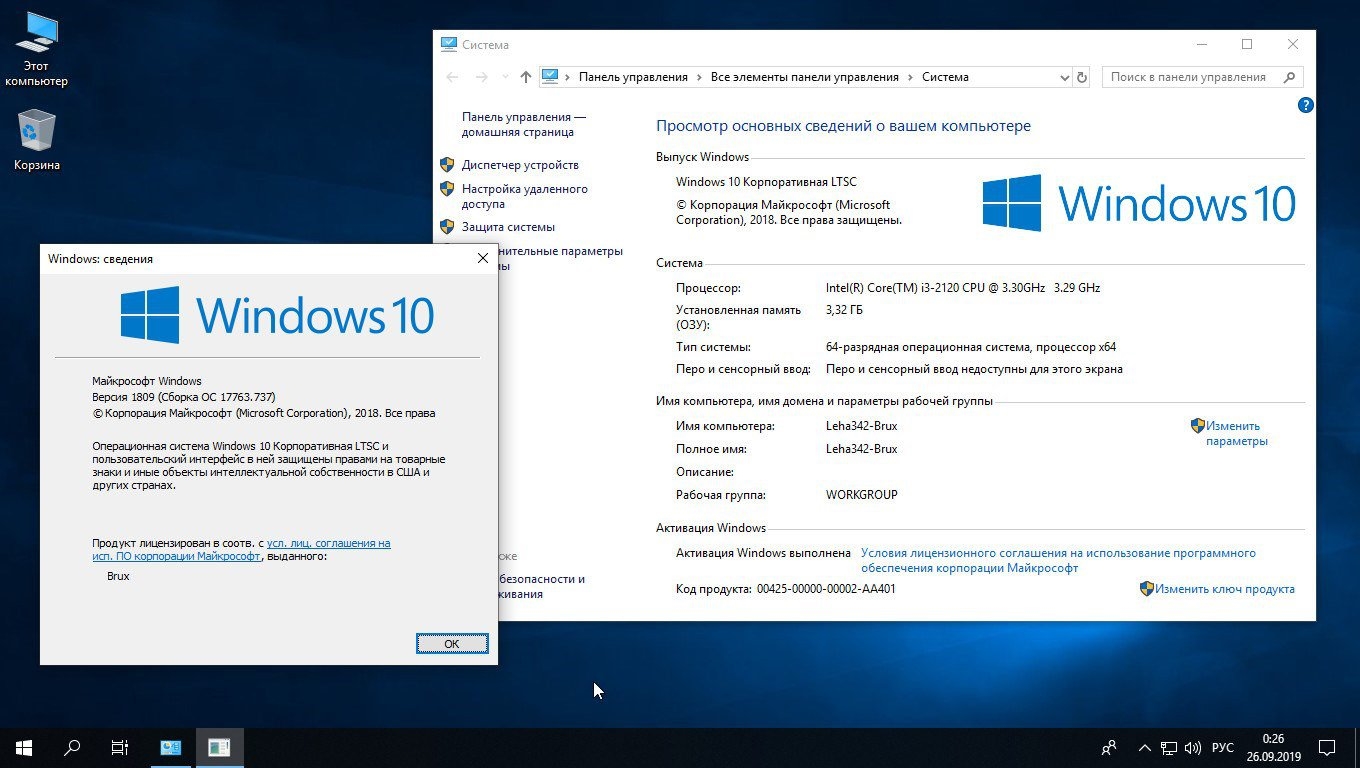1360x768 pixels.
Task: Click Активация Windows выполнена text
Action: 763,553
